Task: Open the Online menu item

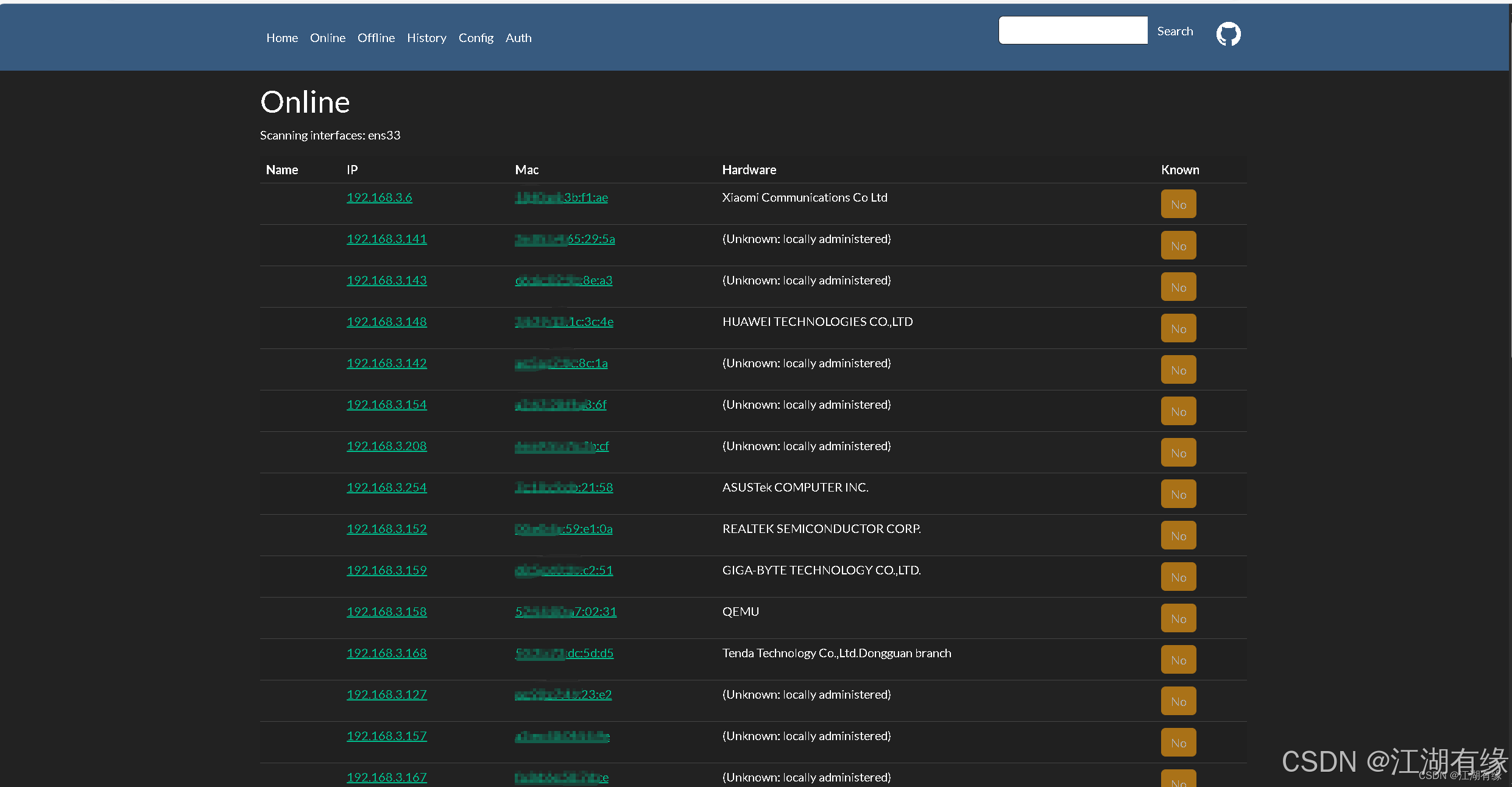Action: [x=328, y=38]
